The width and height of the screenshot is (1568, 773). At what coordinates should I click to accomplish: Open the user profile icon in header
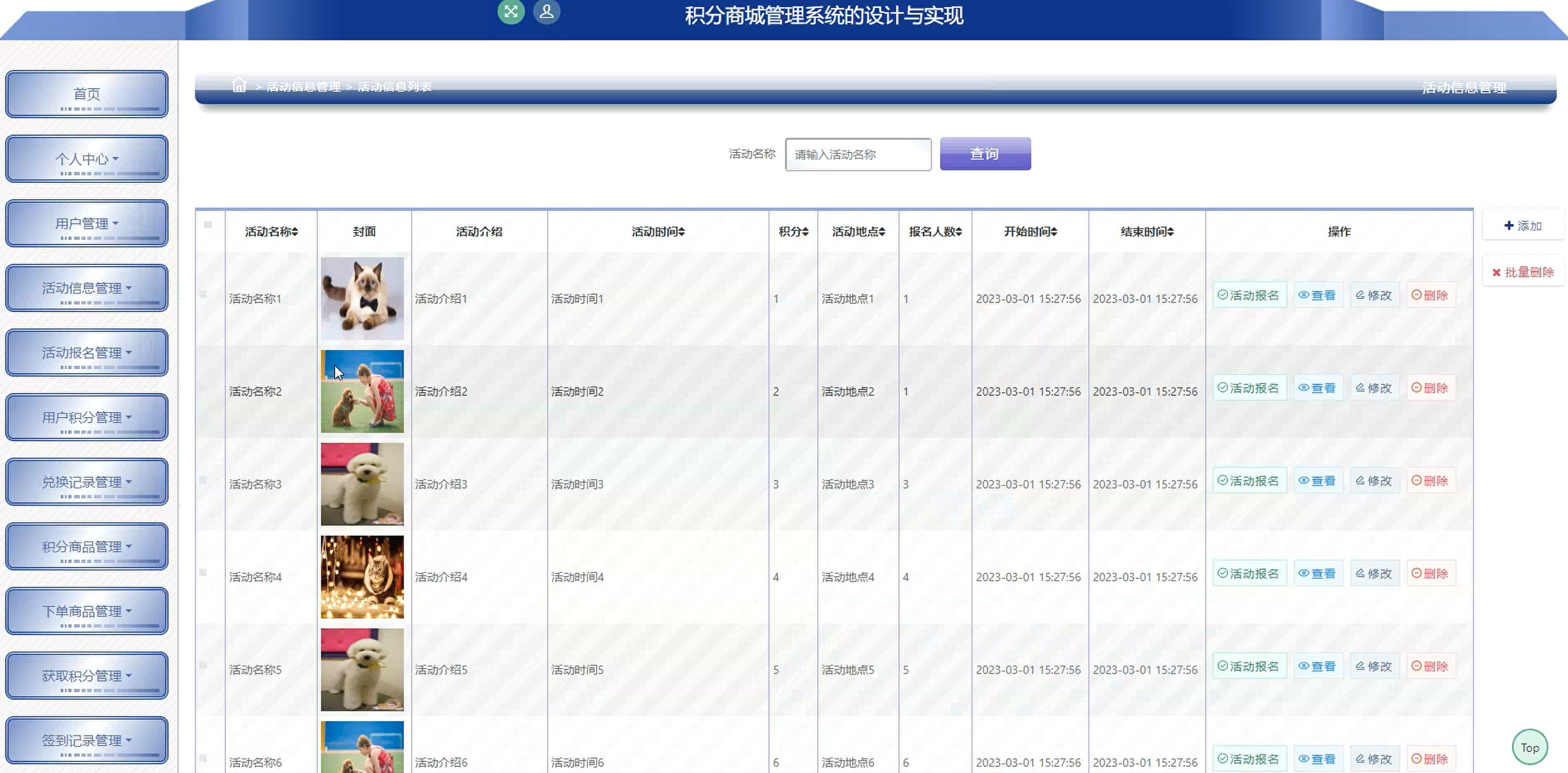pos(547,12)
